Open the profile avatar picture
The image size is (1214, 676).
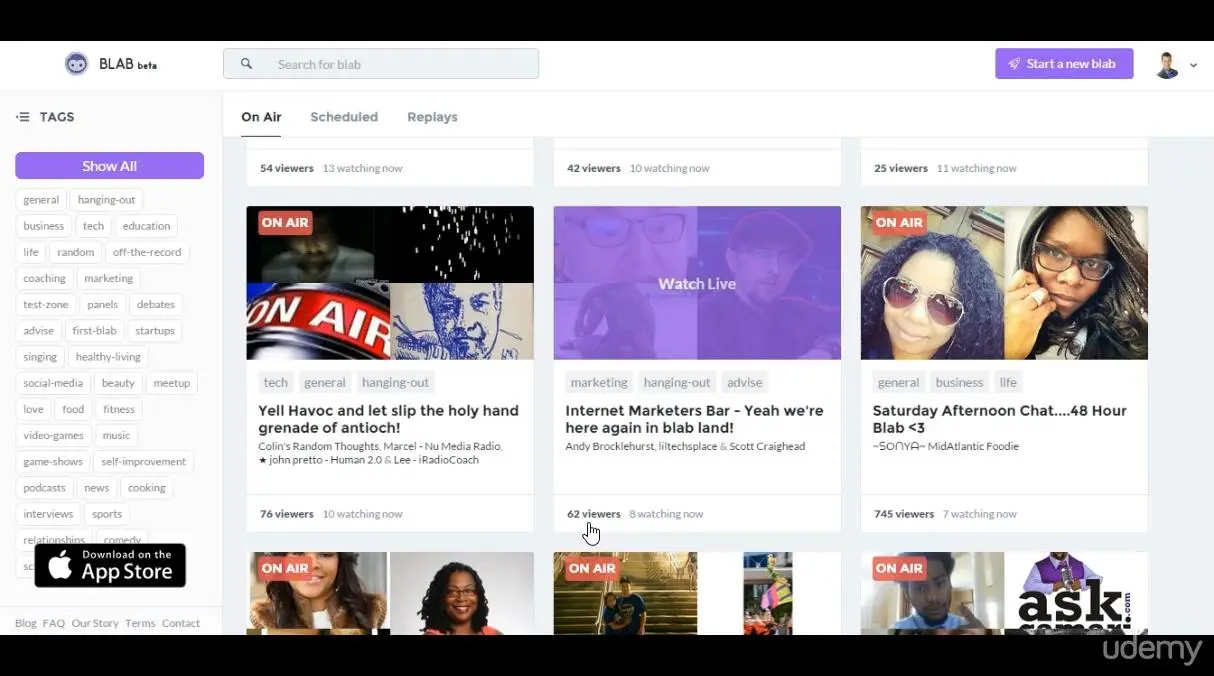[1167, 65]
